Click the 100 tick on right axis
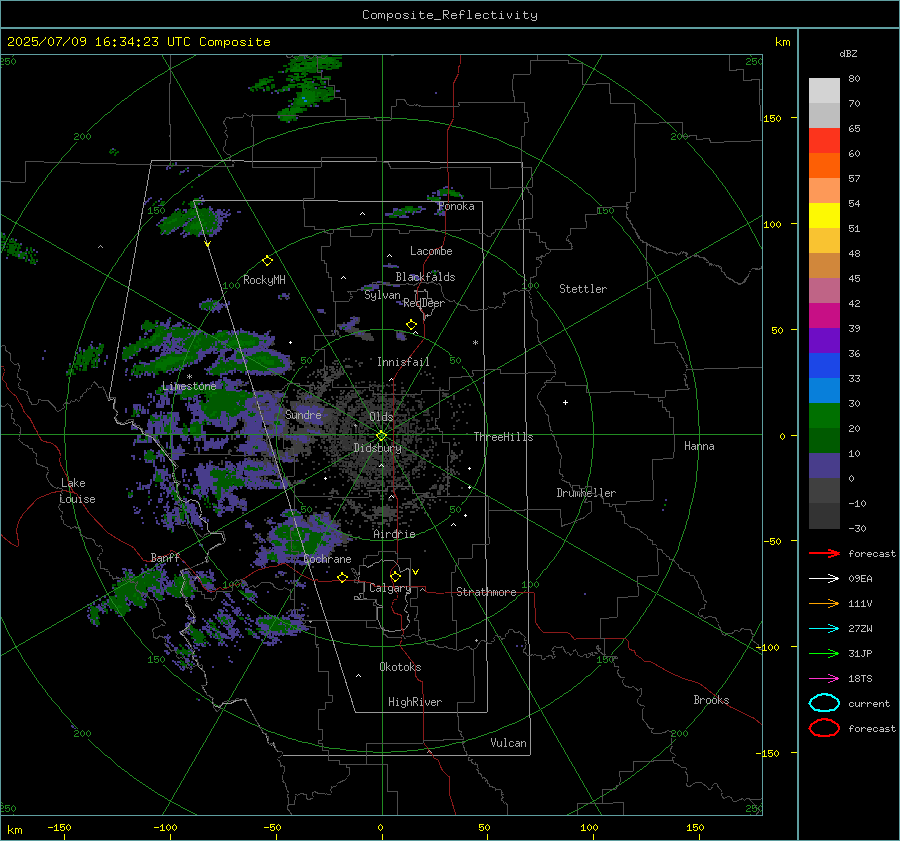The image size is (900, 841). (x=772, y=224)
